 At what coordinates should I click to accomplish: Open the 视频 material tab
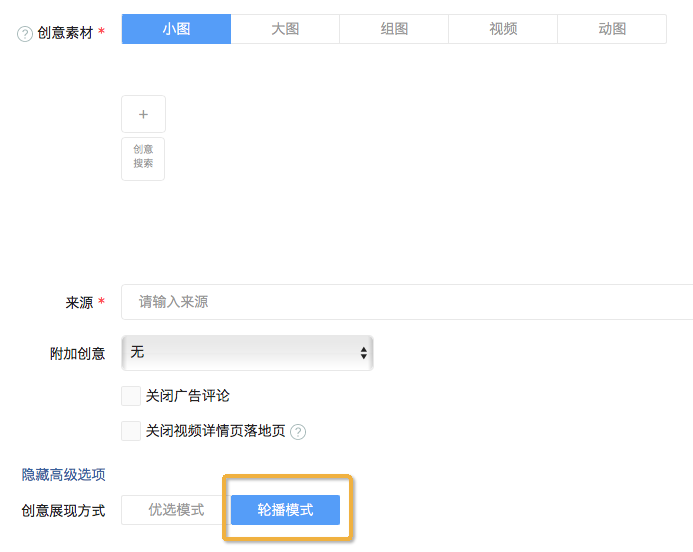click(503, 29)
